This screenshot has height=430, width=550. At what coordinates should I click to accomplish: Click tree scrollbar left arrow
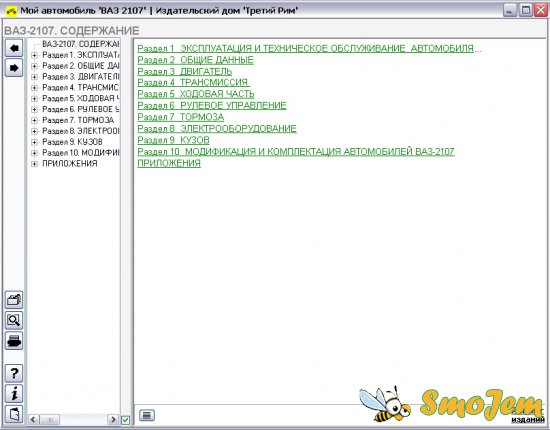tap(33, 419)
